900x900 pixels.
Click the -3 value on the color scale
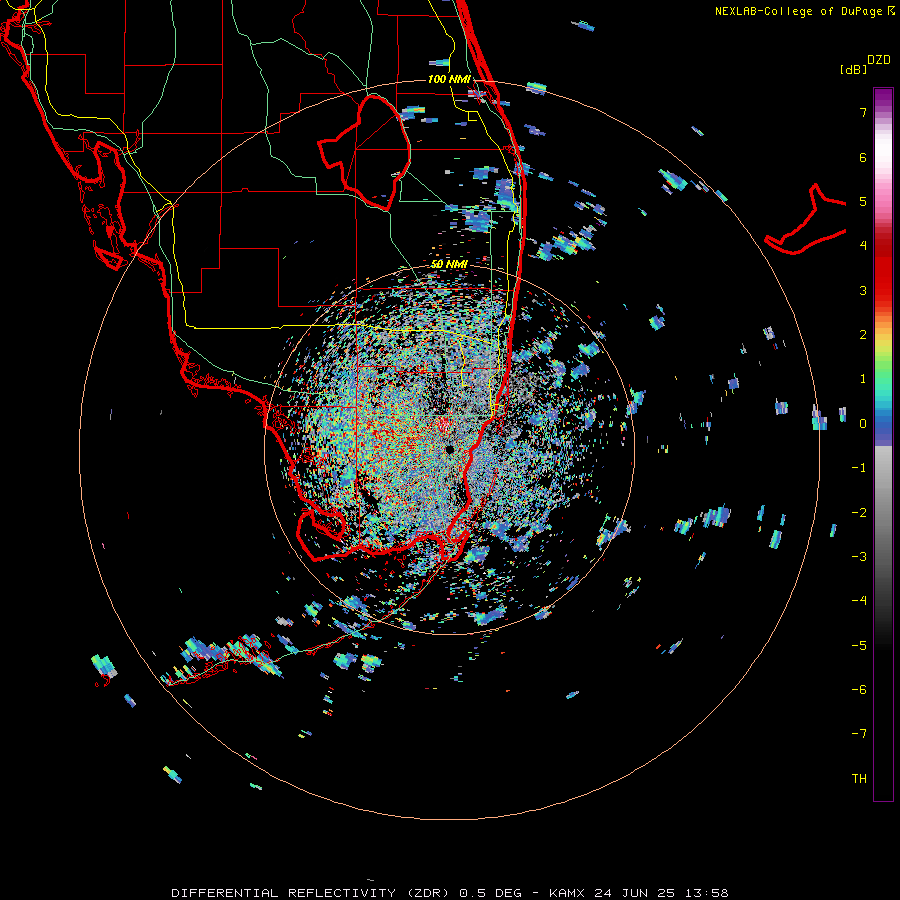pyautogui.click(x=859, y=557)
